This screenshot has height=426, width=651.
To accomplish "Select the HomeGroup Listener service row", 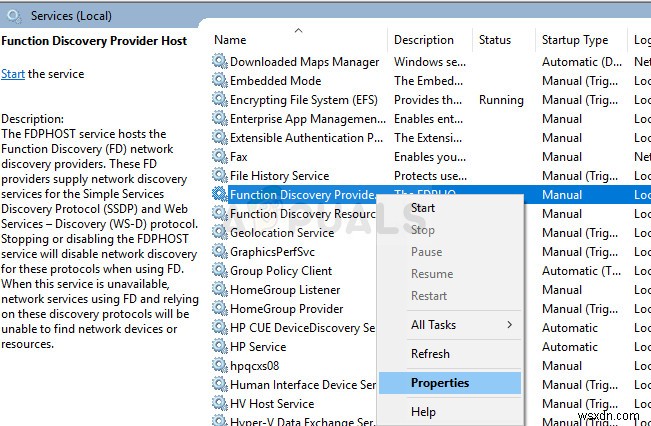I will click(x=285, y=290).
